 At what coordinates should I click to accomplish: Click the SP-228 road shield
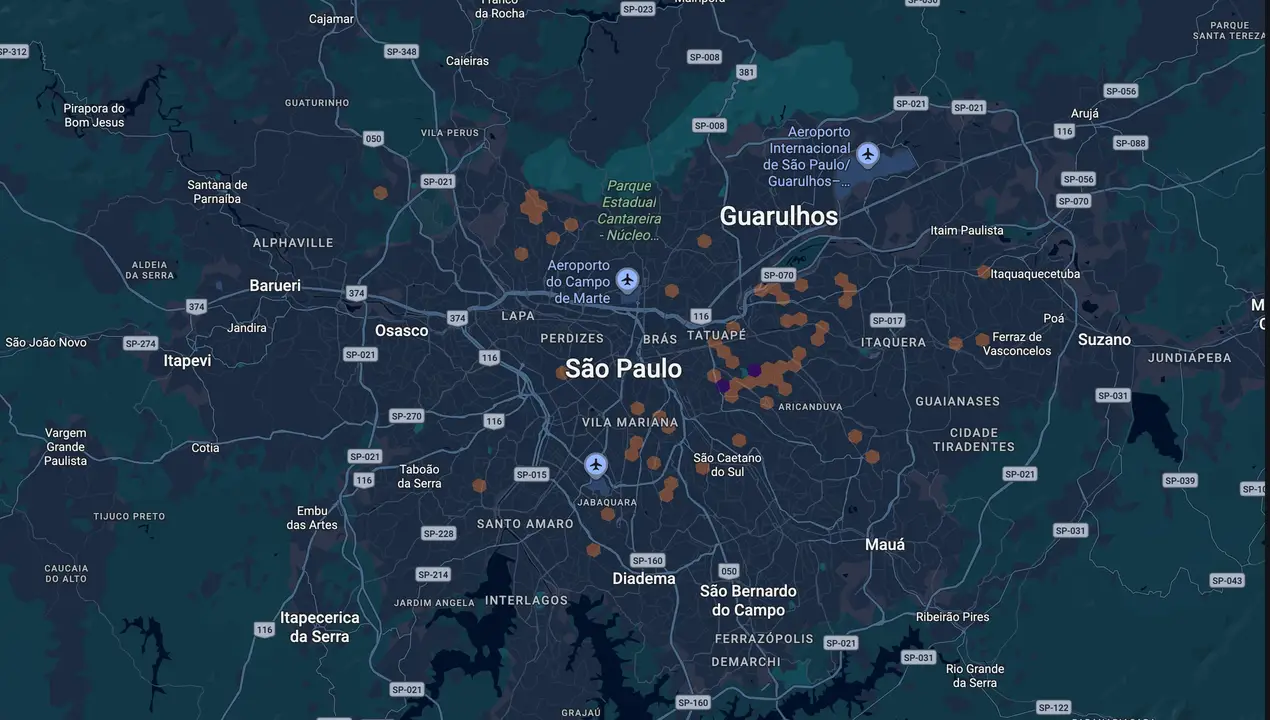(x=438, y=533)
